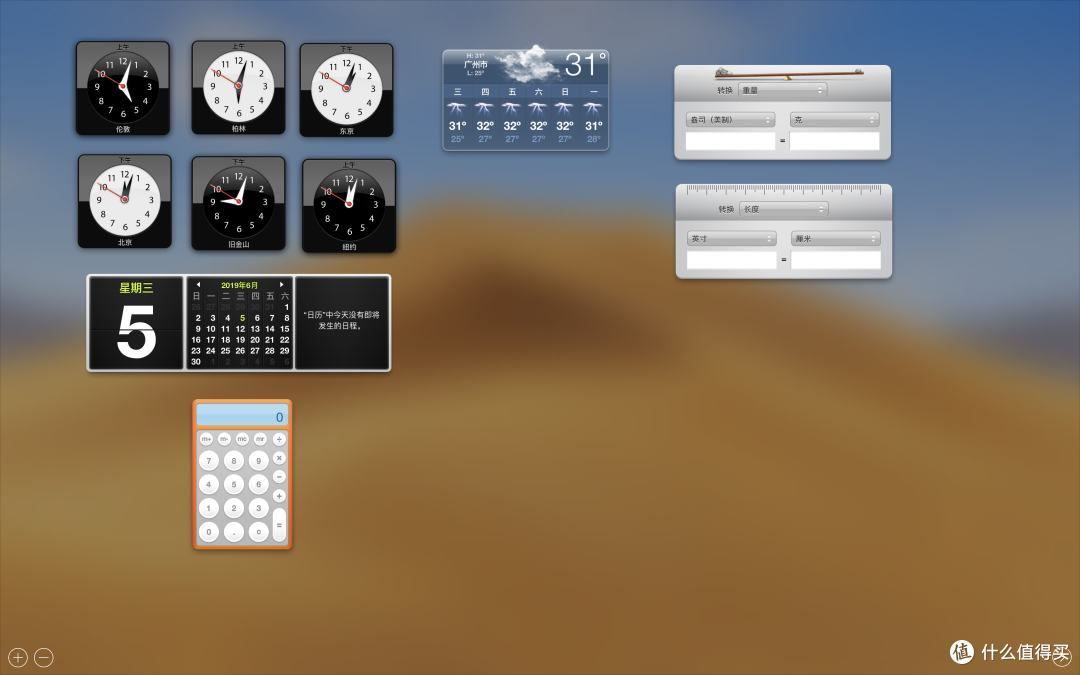
Task: Click the Tokyo (东京) clock widget
Action: tap(346, 90)
